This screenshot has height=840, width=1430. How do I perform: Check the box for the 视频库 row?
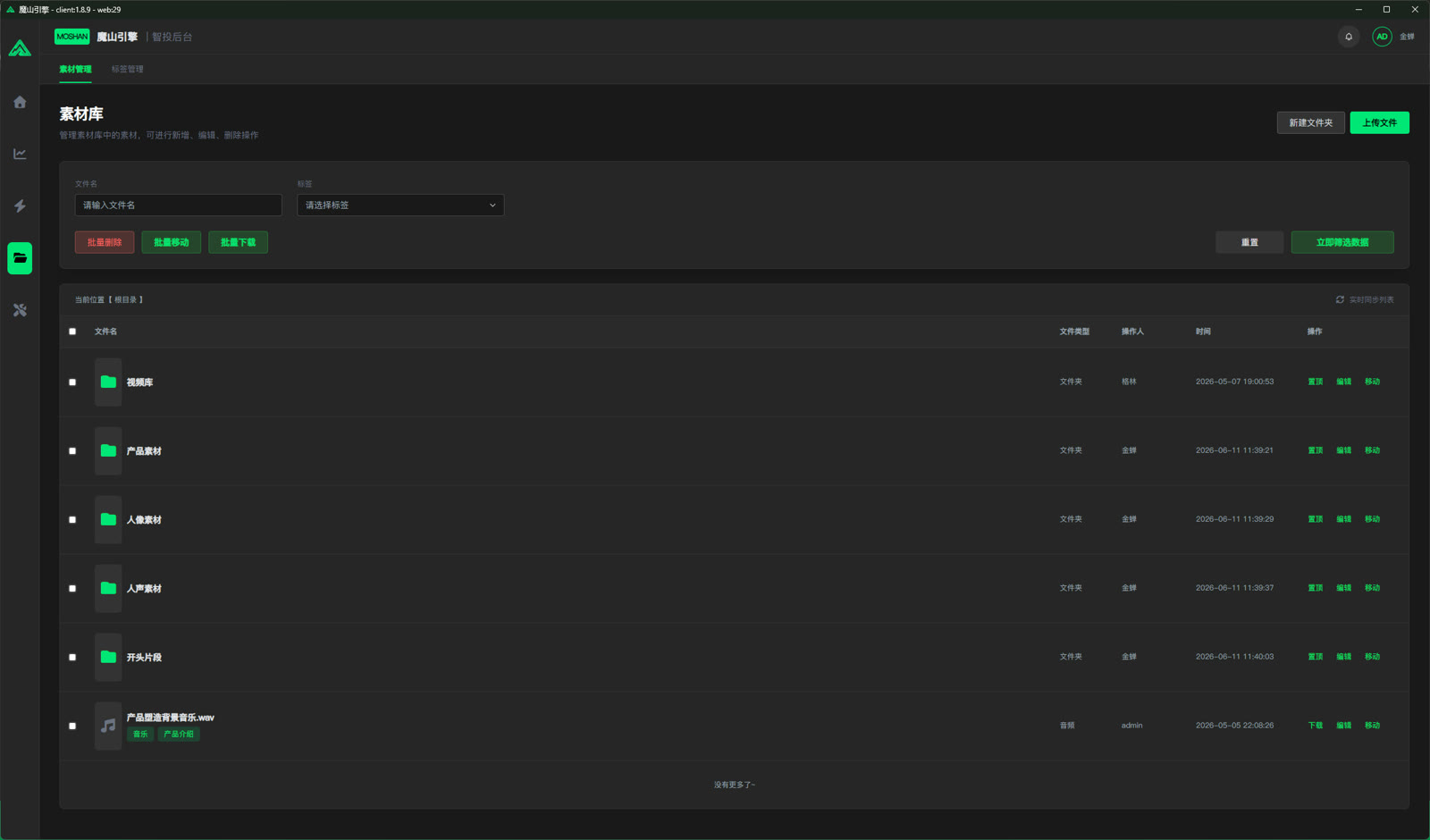tap(72, 382)
